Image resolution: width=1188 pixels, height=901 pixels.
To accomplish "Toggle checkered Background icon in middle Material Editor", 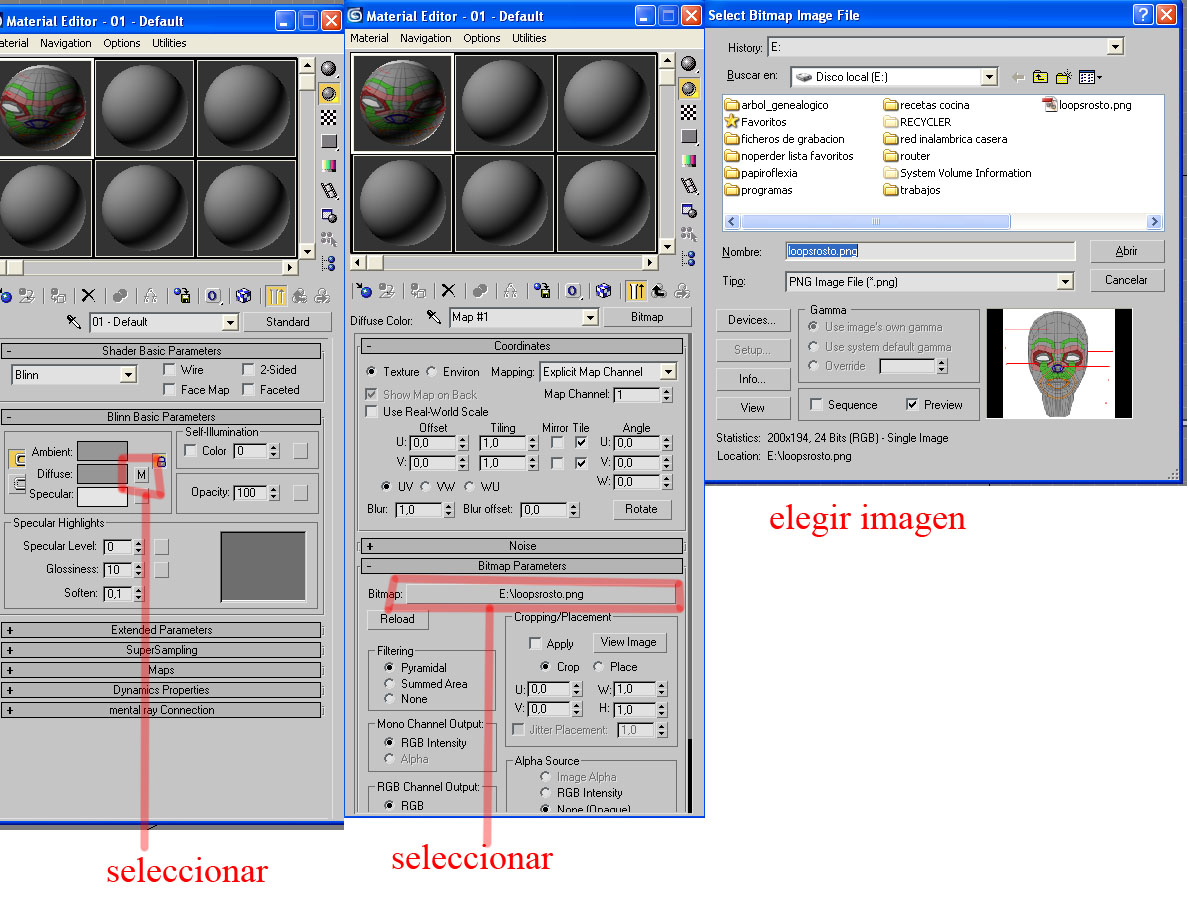I will click(688, 113).
